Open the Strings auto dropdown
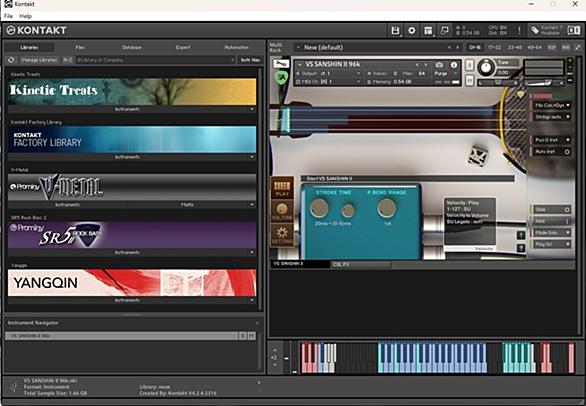Screen dimensions: 586x406 551,117
